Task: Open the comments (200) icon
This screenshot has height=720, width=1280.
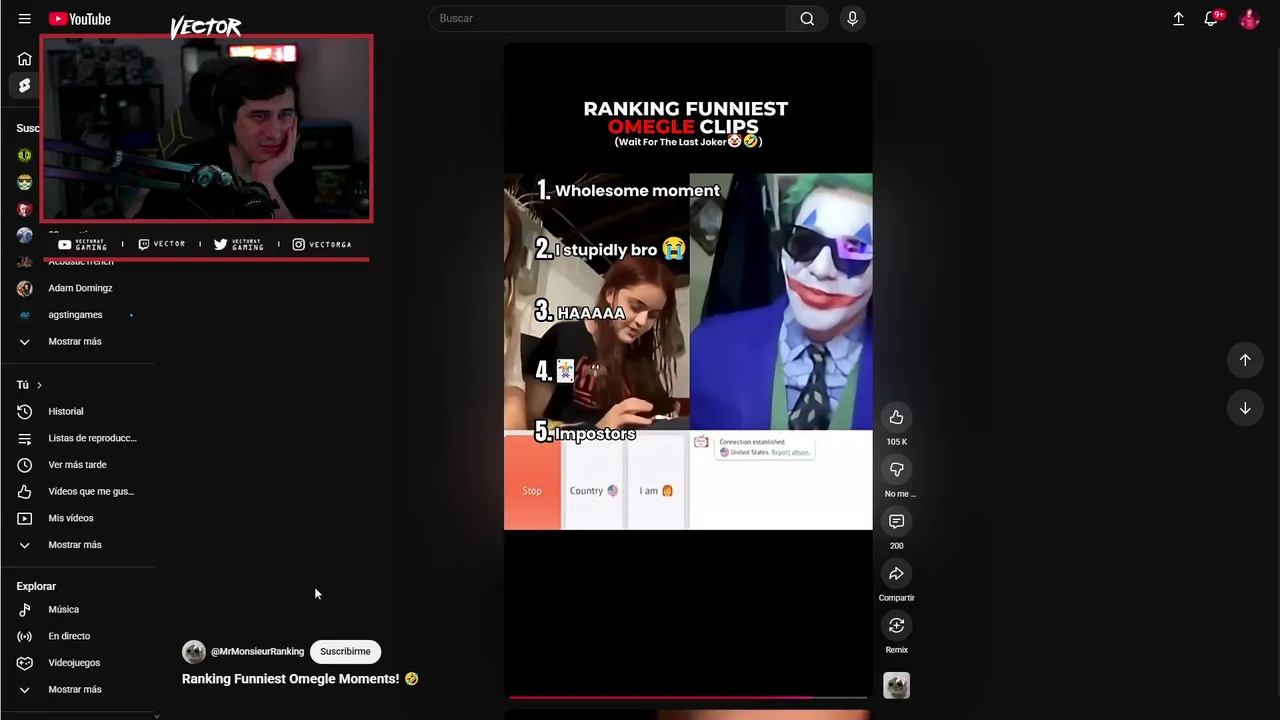Action: [x=896, y=521]
